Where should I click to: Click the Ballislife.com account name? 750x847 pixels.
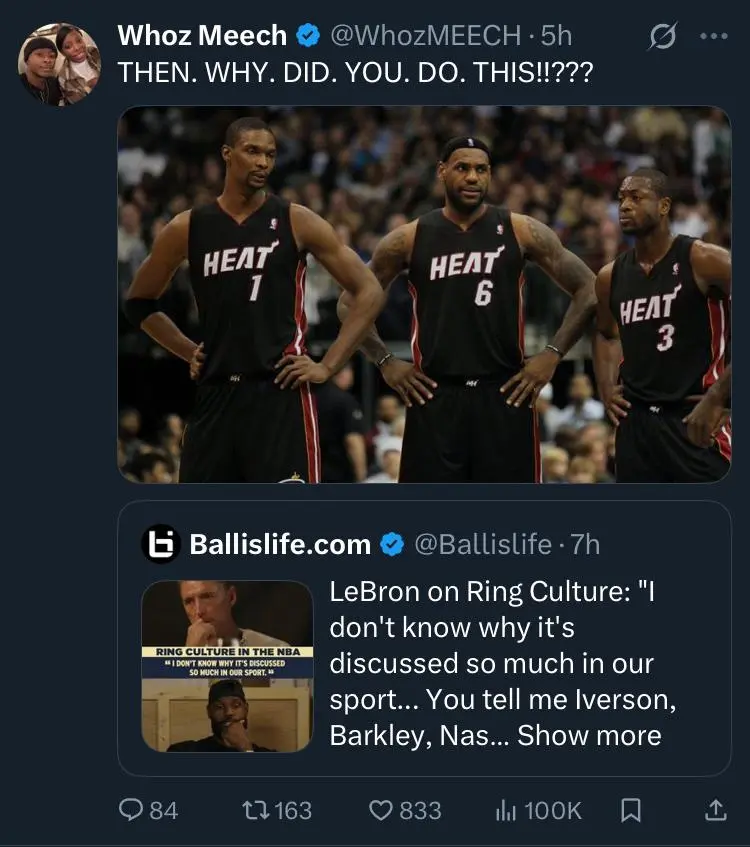point(280,544)
